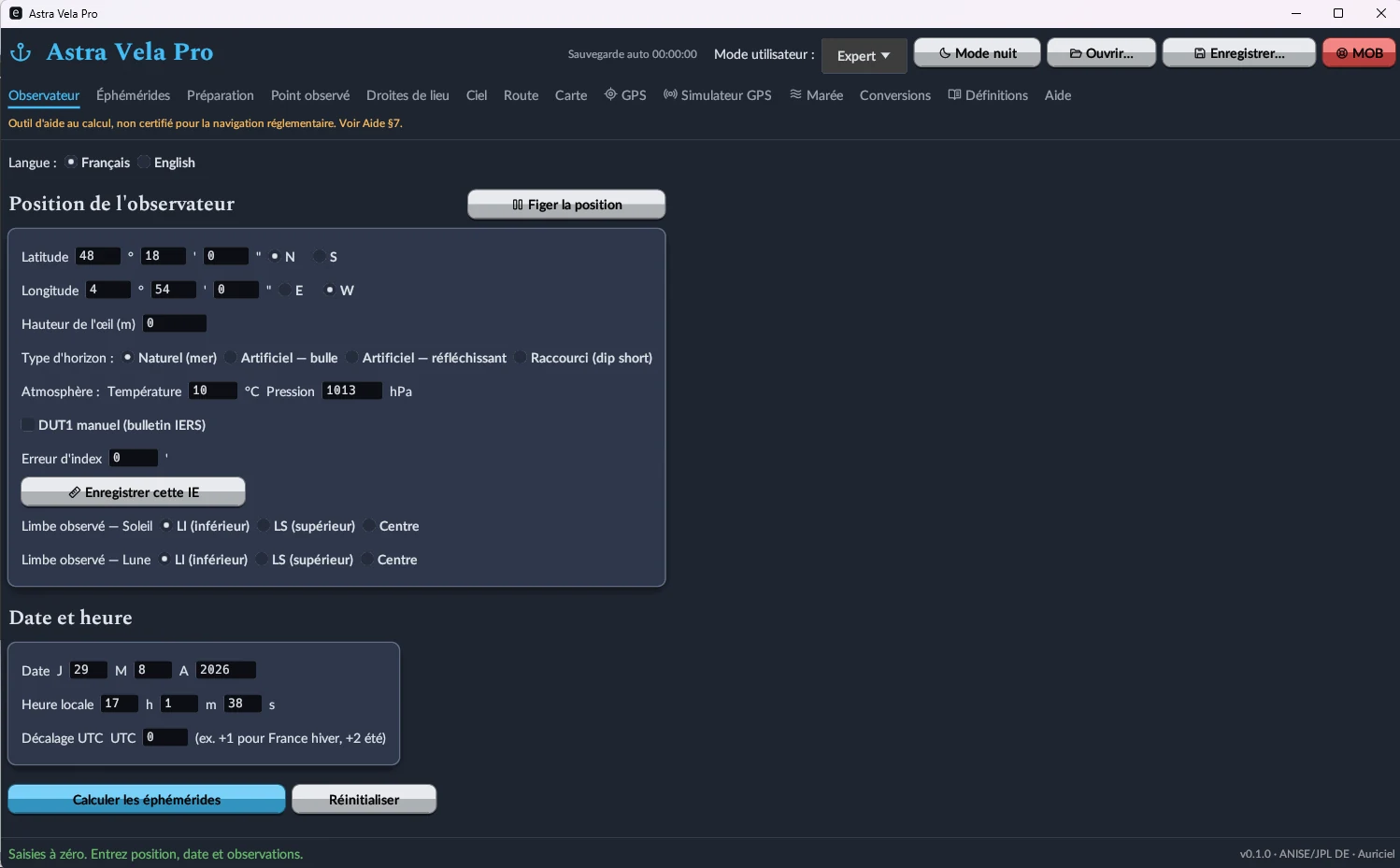Click the date day field
This screenshot has width=1400, height=868.
pyautogui.click(x=89, y=670)
